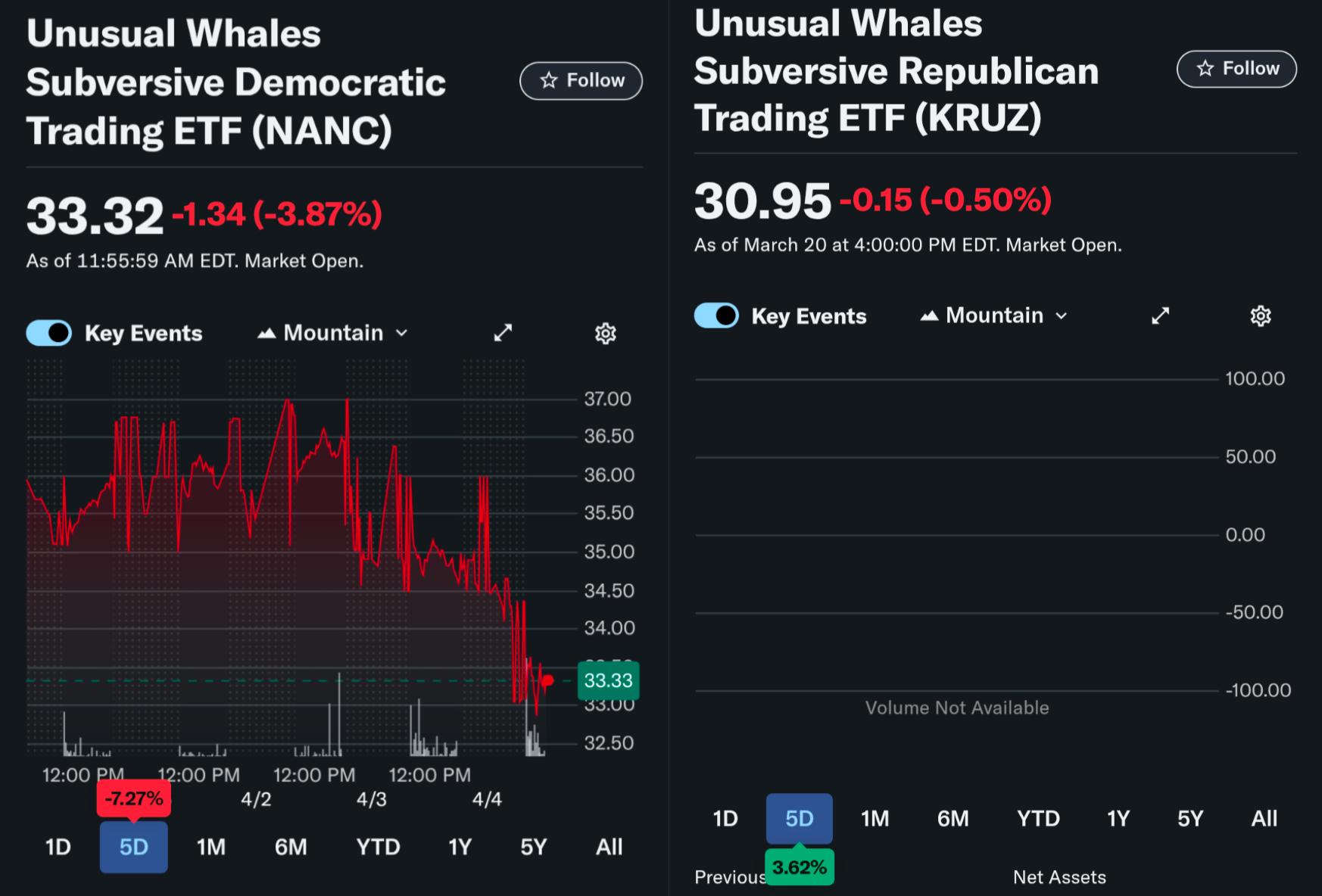Screen dimensions: 1322x896
Task: Select 1Y range on KRUZ chart
Action: tap(1118, 819)
